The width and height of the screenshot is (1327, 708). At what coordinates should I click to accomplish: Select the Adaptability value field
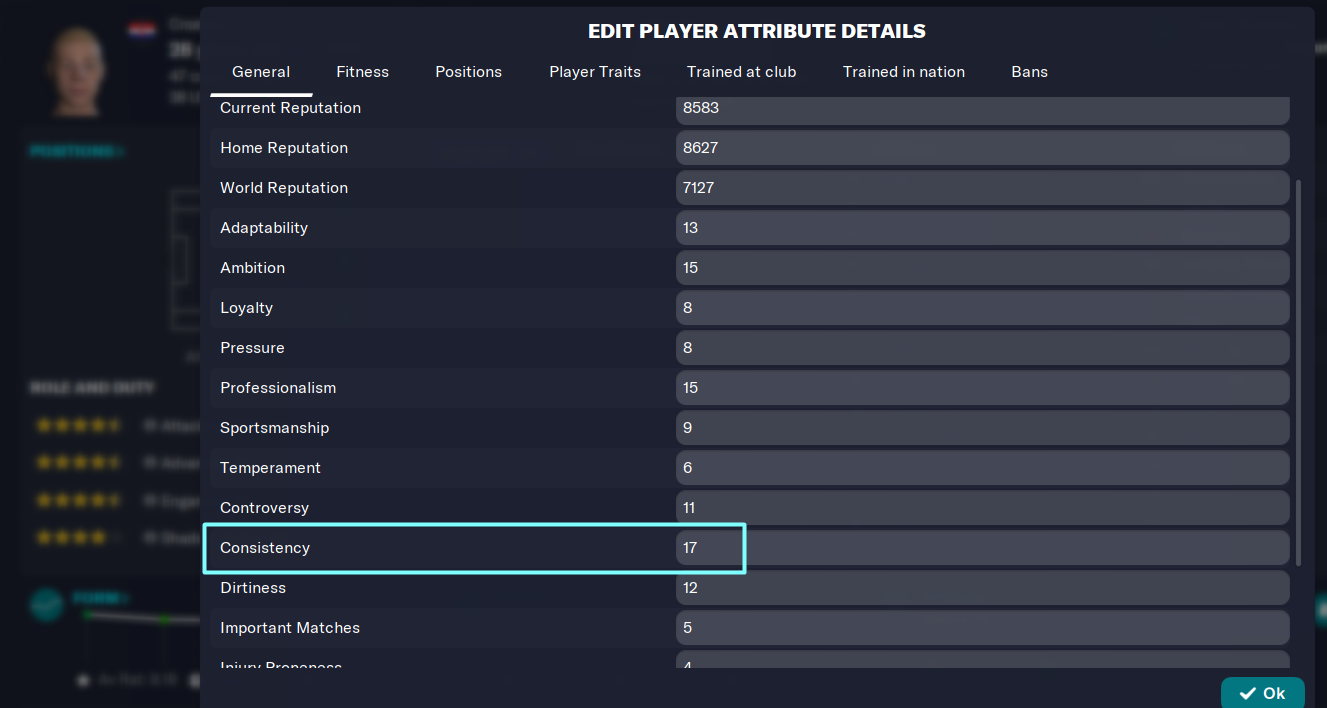click(x=982, y=228)
